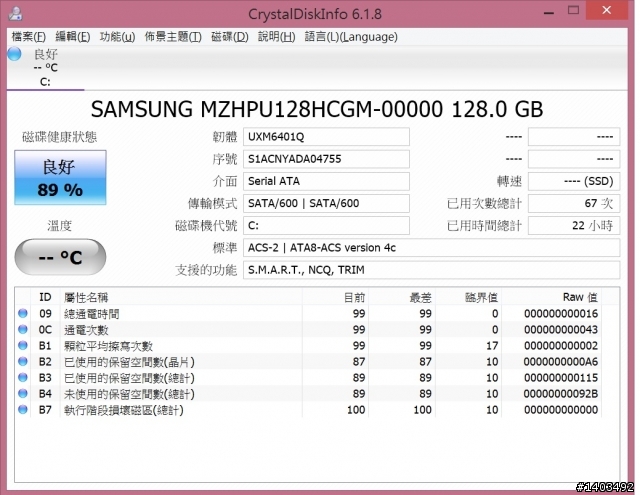The image size is (640, 495).
Task: Click the current value 87 in B2 row
Action: [359, 362]
